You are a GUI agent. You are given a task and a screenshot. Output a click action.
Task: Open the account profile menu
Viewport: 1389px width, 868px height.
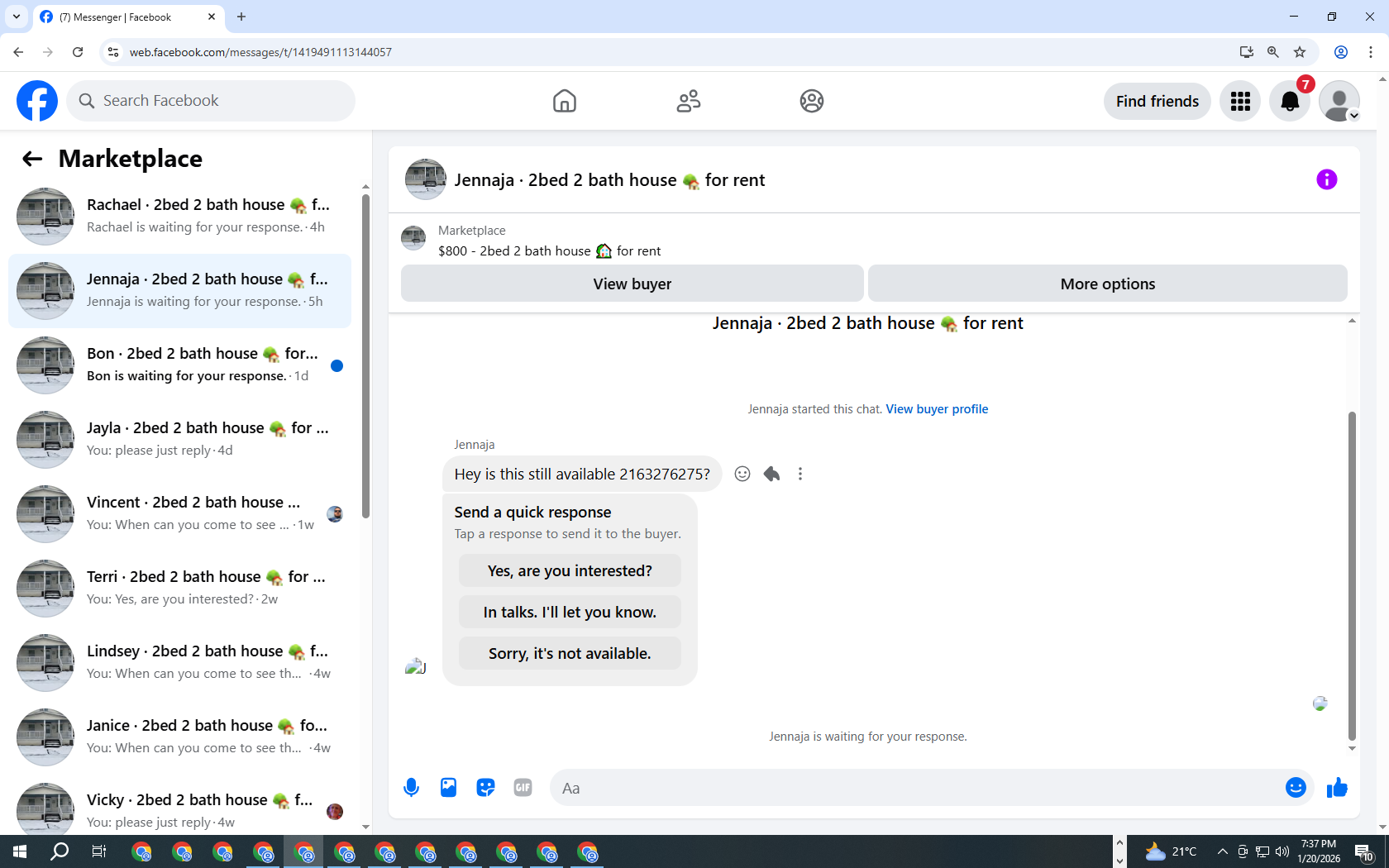(1339, 101)
